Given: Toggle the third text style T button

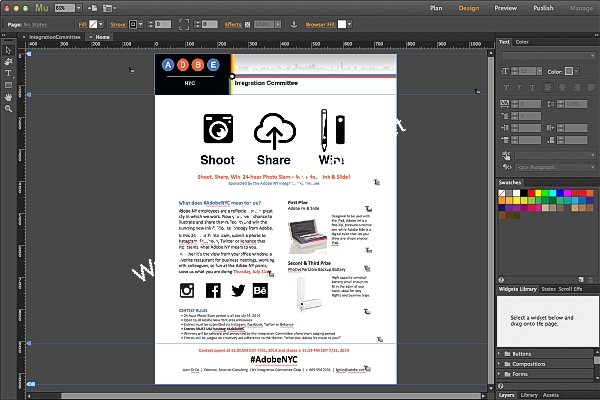Looking at the screenshot, I should point(532,88).
